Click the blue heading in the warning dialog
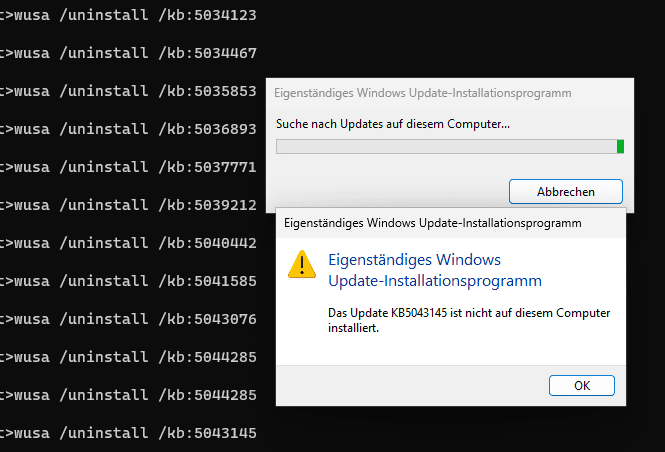This screenshot has width=665, height=452. [434, 270]
